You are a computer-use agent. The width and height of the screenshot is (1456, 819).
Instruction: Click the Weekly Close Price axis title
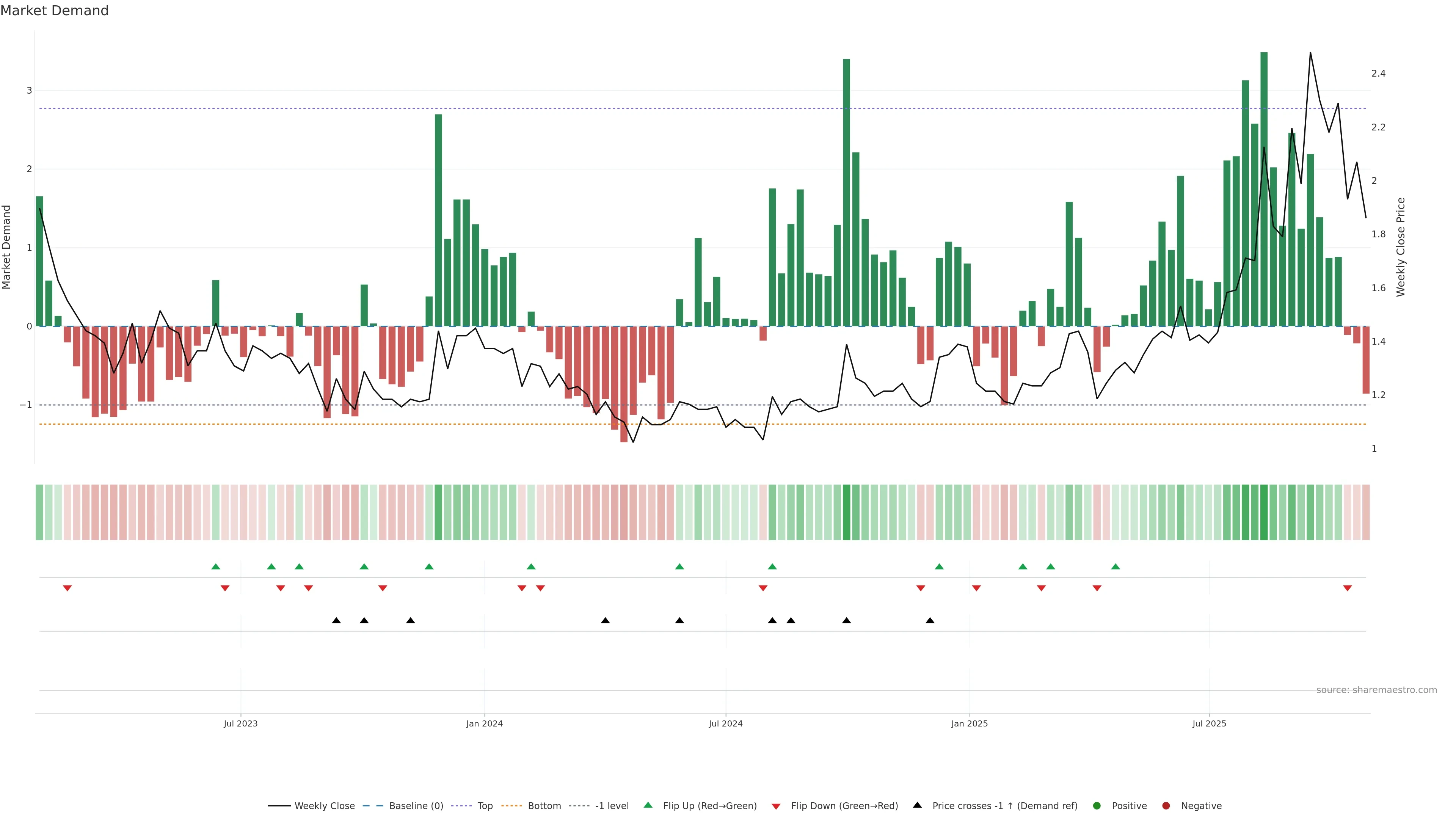[1401, 247]
